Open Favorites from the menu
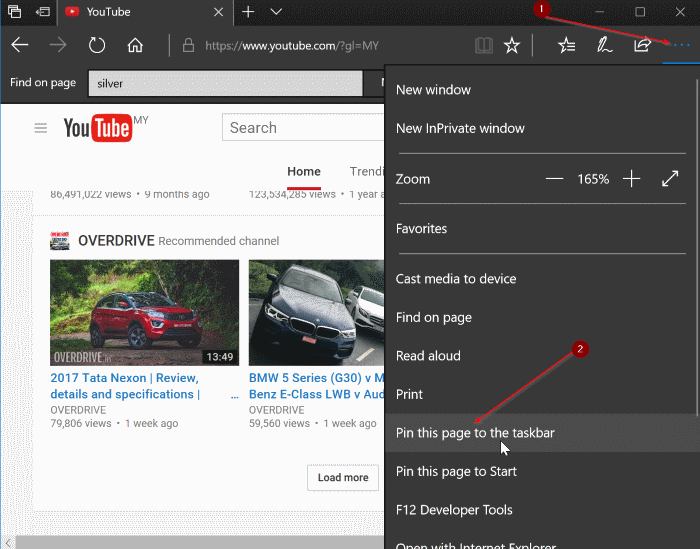Viewport: 700px width, 549px height. click(x=541, y=229)
